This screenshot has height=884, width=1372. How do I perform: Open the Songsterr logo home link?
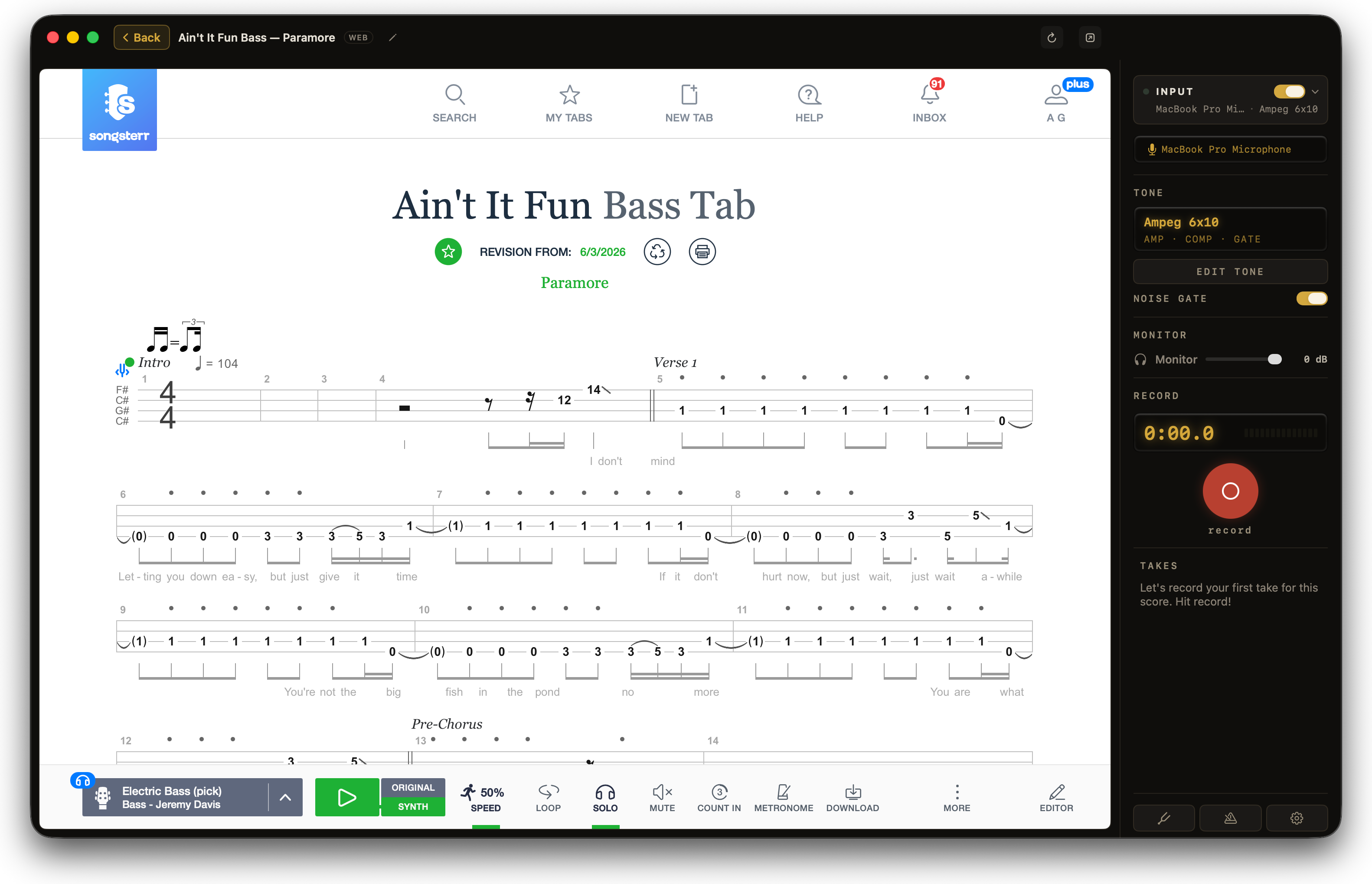(x=119, y=110)
